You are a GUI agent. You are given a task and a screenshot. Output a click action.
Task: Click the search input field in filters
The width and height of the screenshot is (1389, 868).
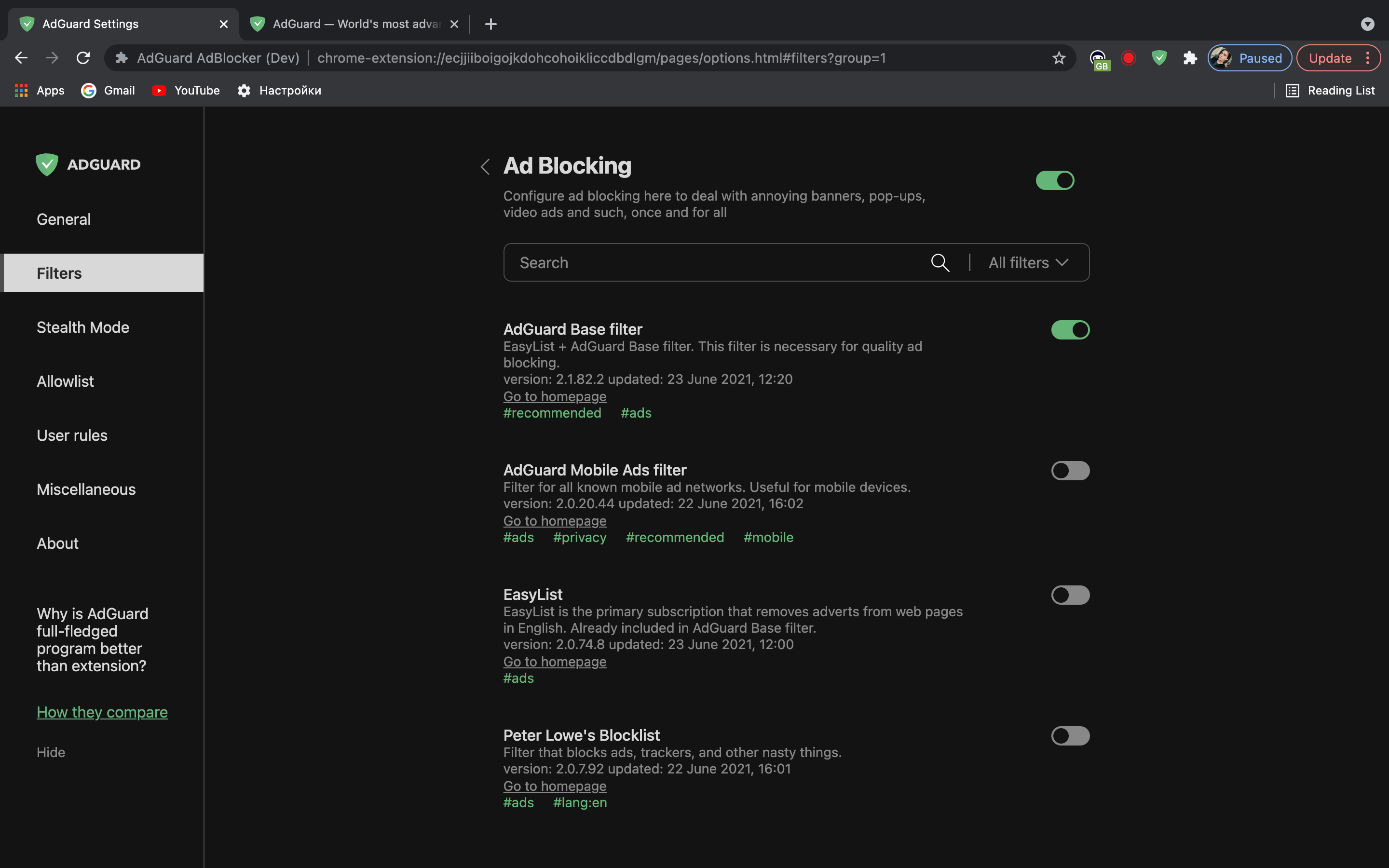point(718,262)
